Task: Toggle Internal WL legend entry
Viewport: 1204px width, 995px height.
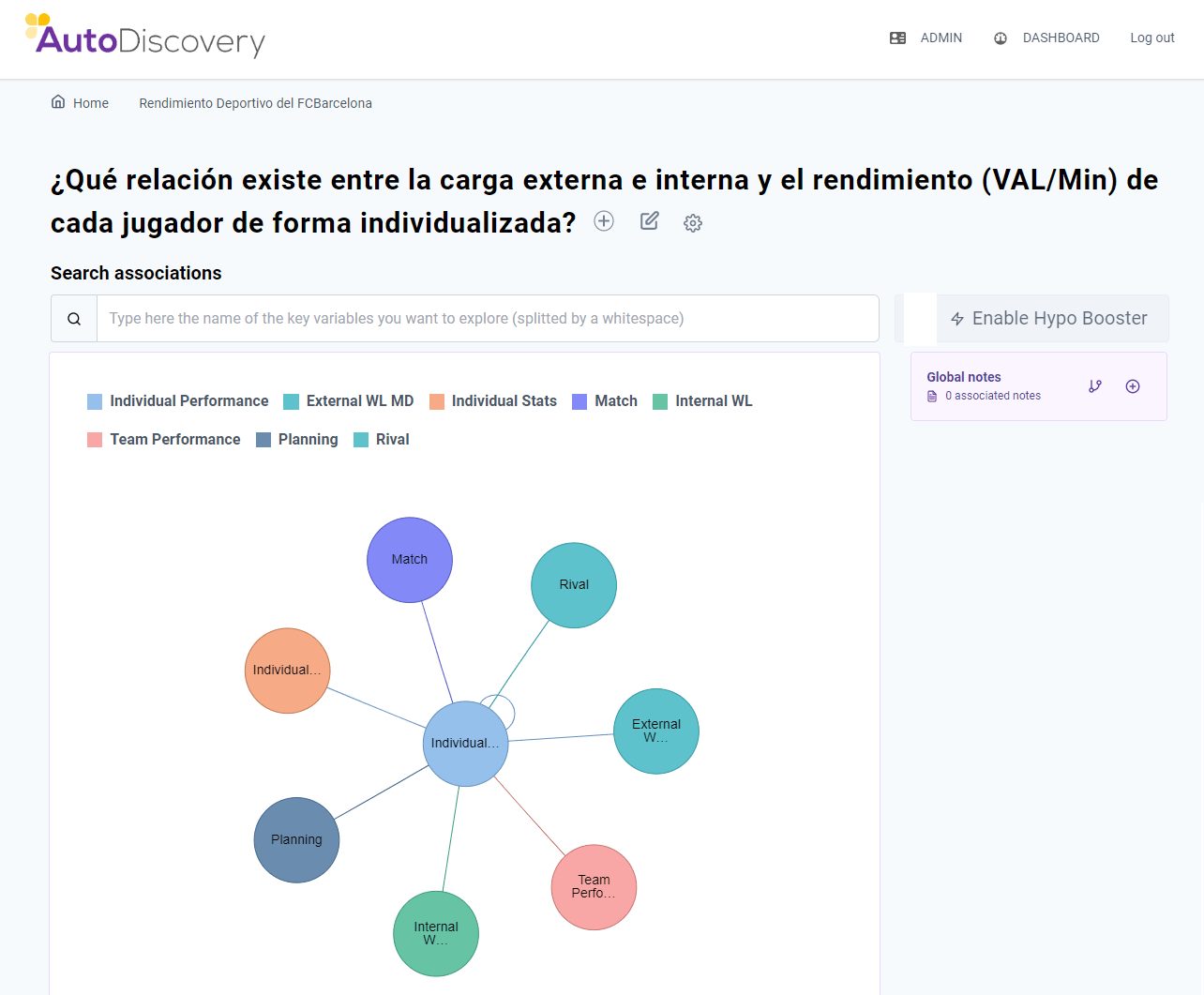Action: 702,401
